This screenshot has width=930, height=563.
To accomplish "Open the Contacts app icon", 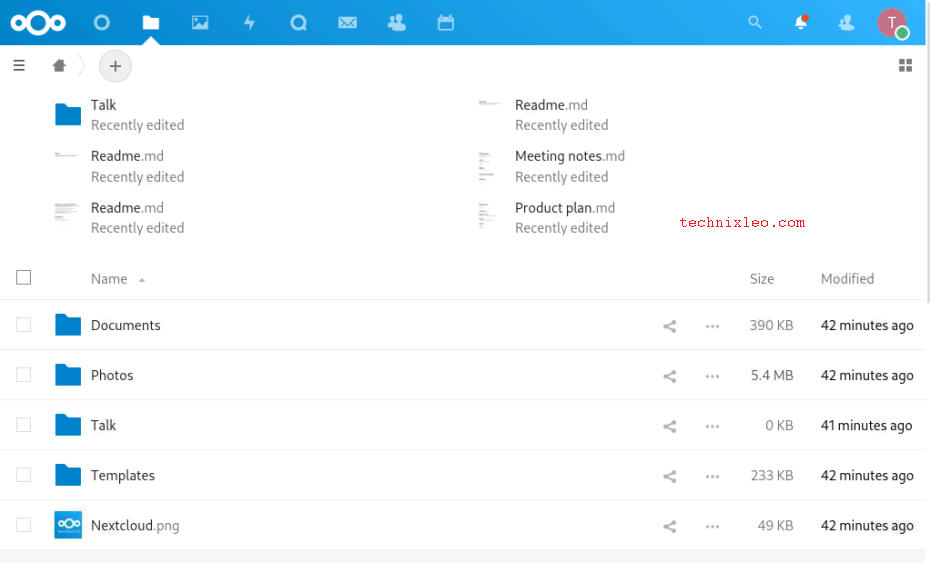I will tap(396, 22).
